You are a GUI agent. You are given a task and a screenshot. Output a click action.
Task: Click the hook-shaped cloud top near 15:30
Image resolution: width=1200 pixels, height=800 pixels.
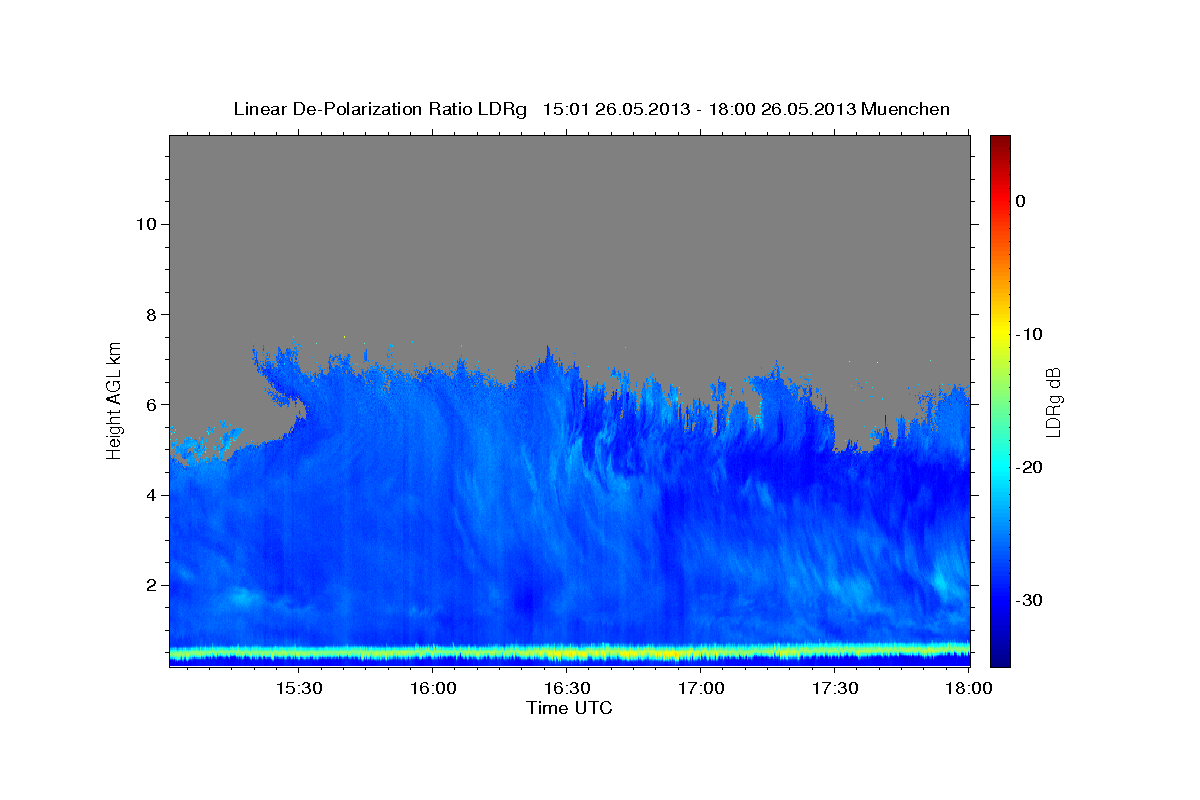[280, 390]
